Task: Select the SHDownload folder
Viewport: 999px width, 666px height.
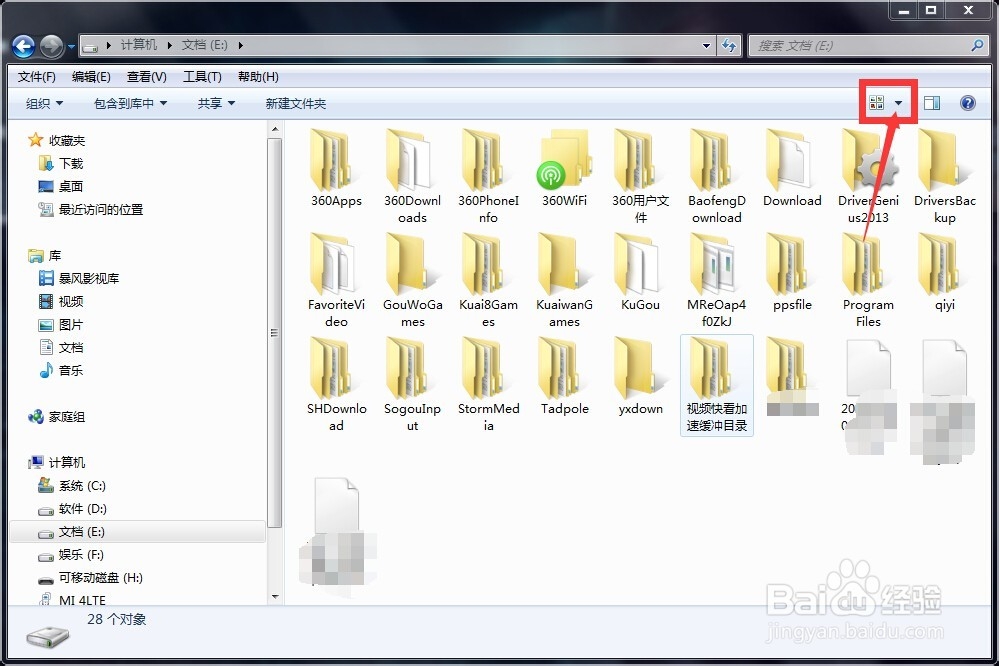Action: (x=336, y=385)
